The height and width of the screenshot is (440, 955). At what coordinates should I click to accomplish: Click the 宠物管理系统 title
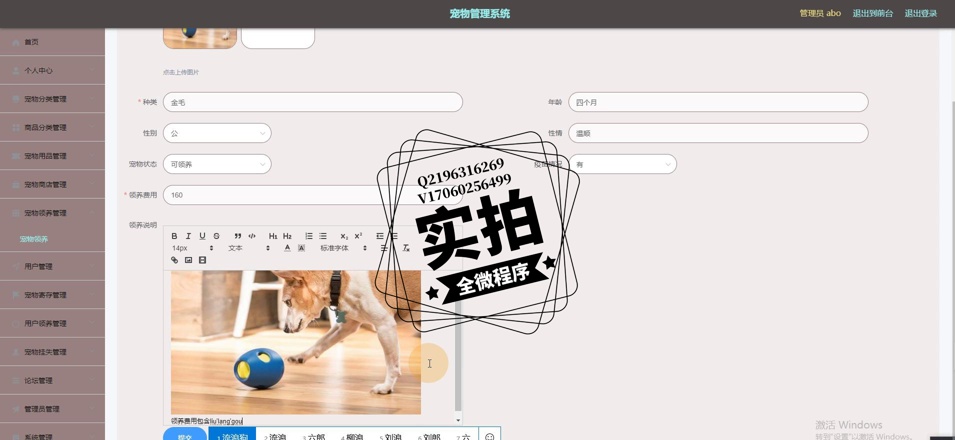(480, 13)
